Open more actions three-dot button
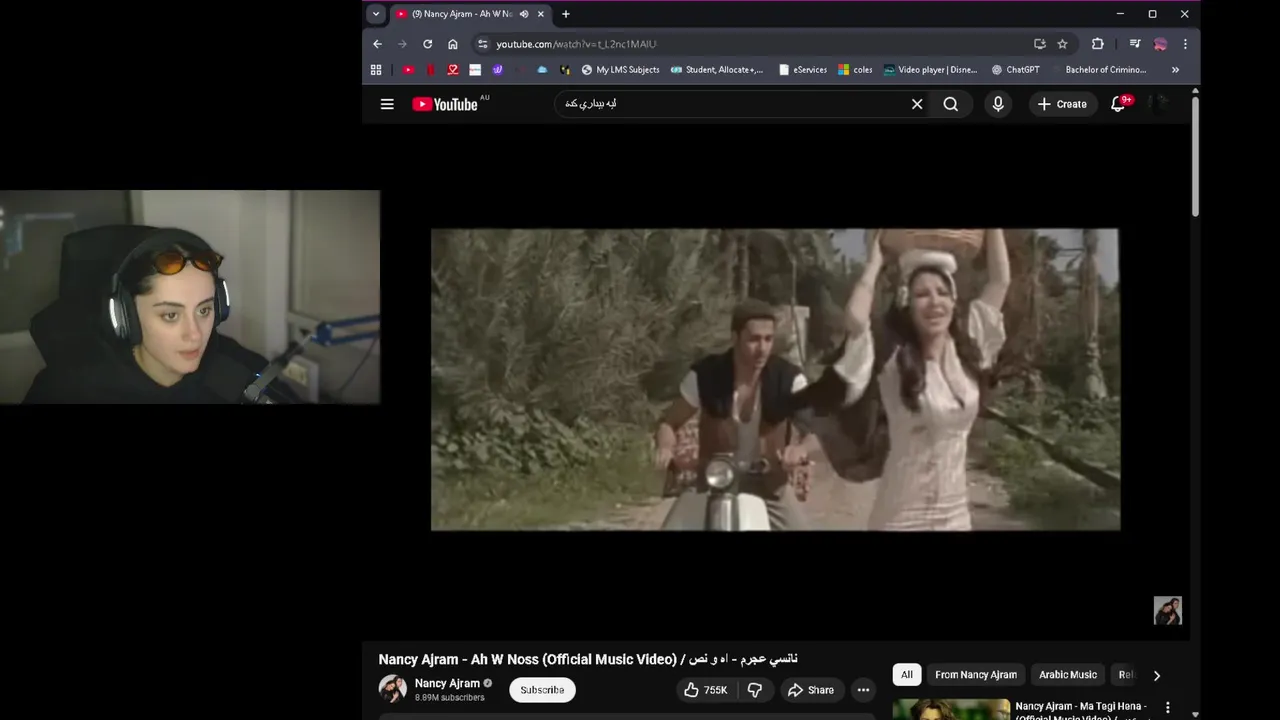This screenshot has width=1280, height=720. [x=863, y=690]
